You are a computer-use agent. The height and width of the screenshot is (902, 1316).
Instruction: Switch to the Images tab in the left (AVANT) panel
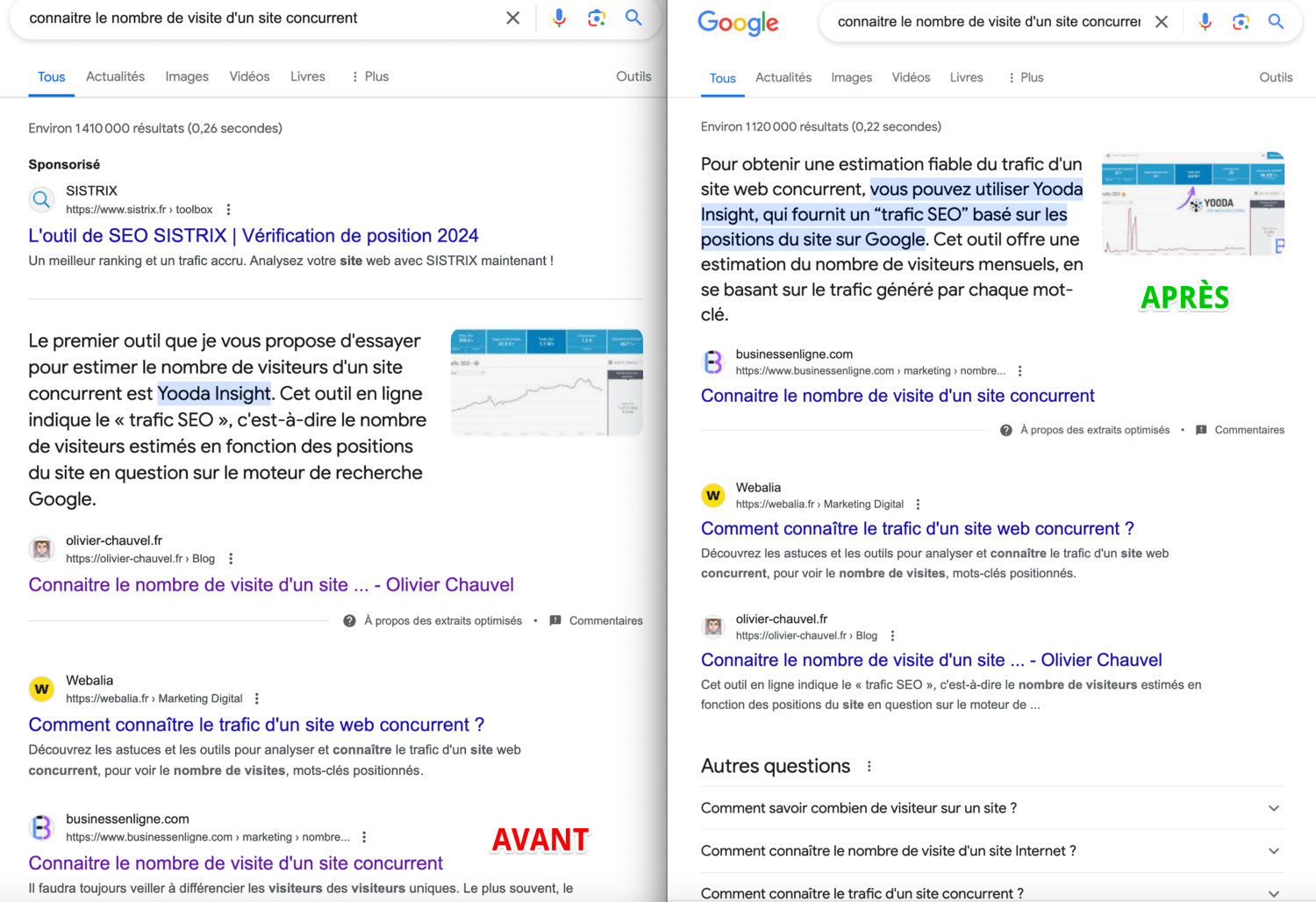[x=187, y=76]
